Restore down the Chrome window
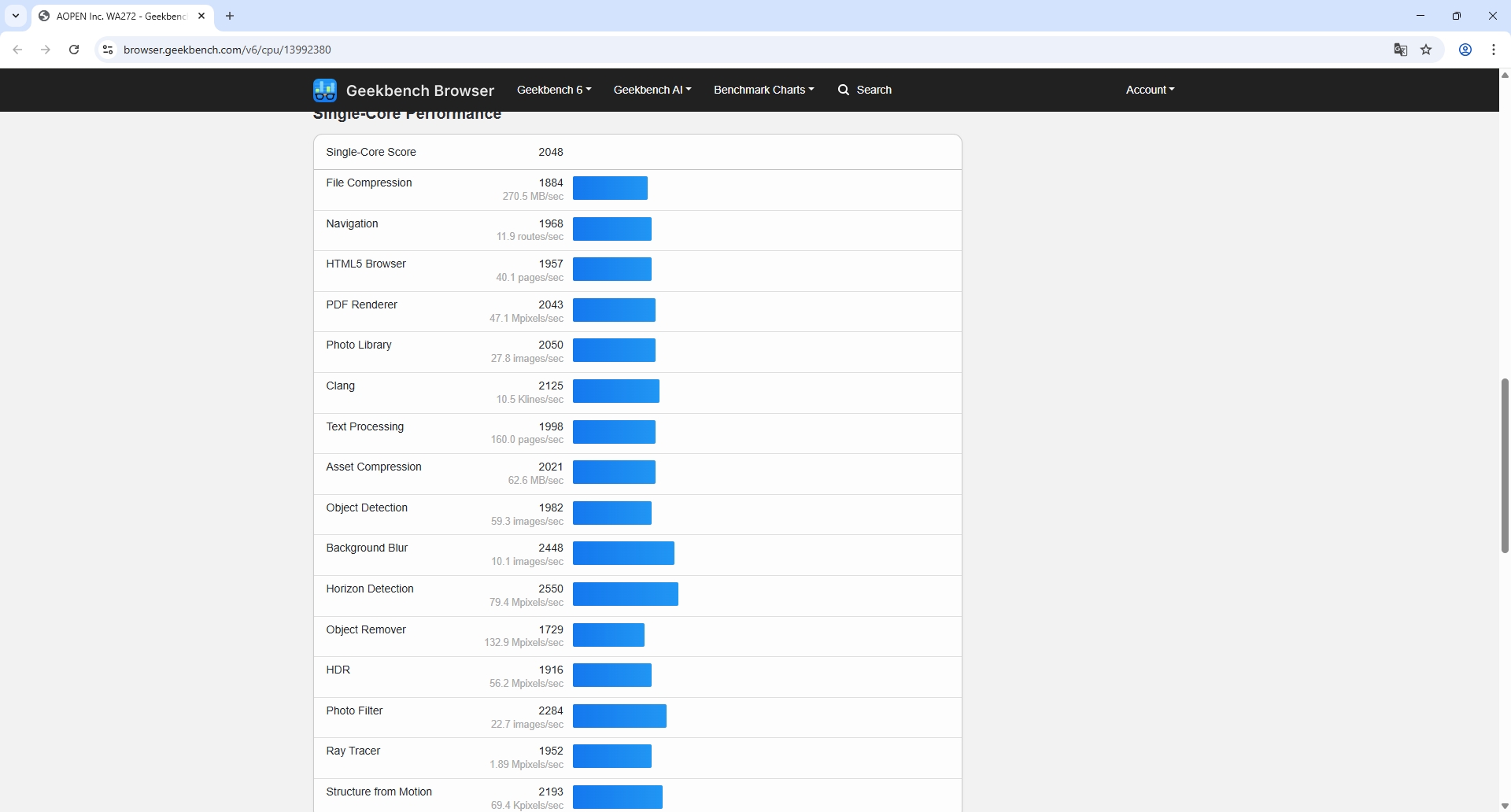 point(1457,16)
